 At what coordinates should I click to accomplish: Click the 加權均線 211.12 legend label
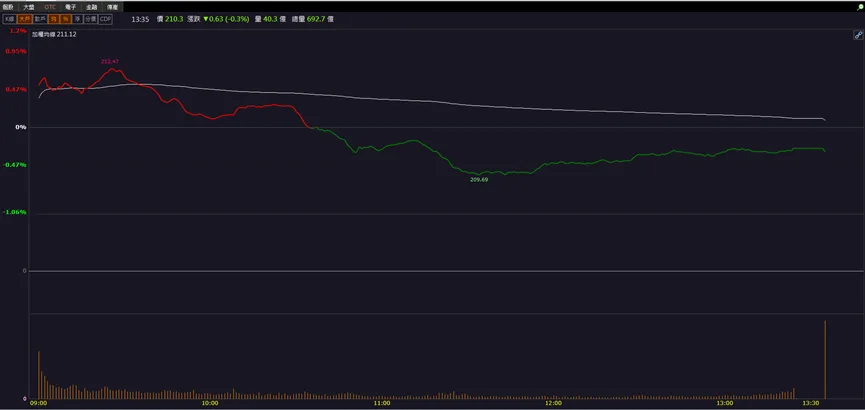point(54,34)
